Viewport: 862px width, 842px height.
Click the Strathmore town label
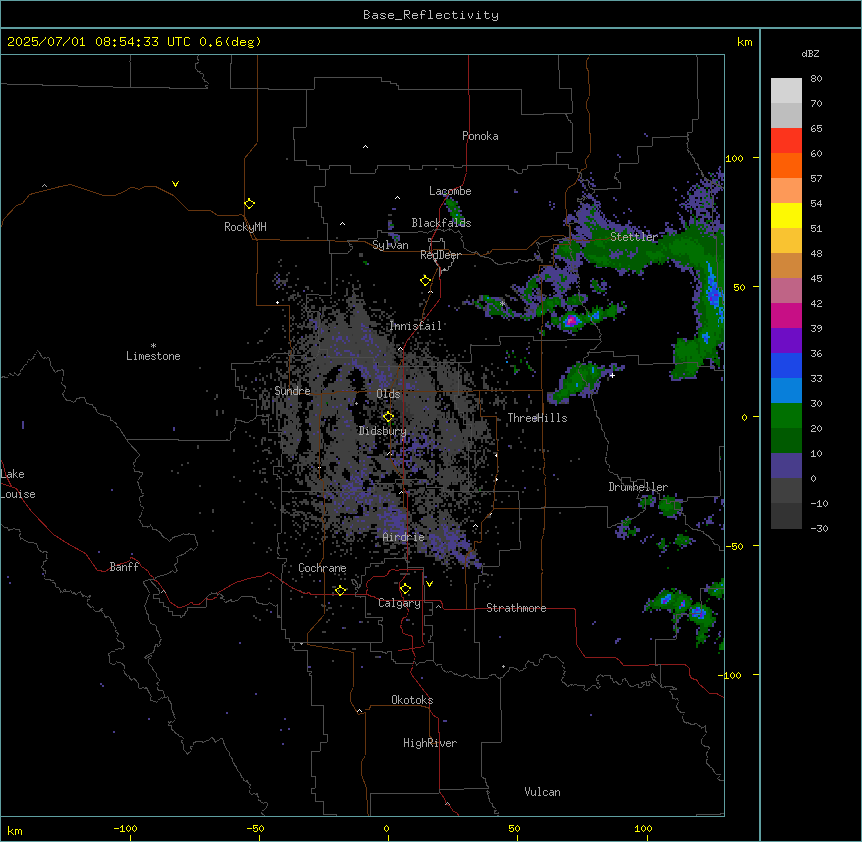tap(516, 608)
